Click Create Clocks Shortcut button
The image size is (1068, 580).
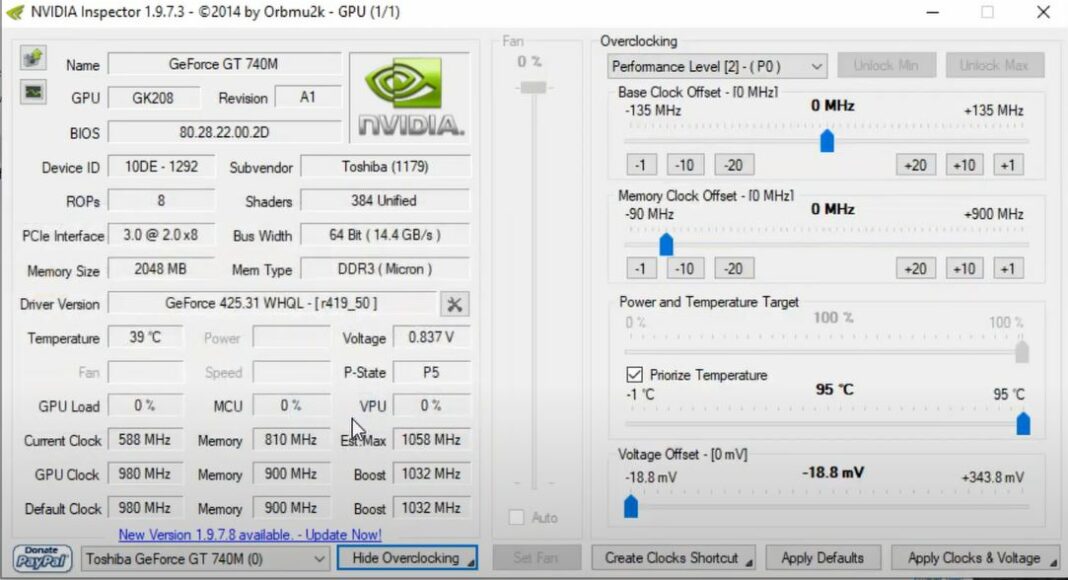[673, 557]
